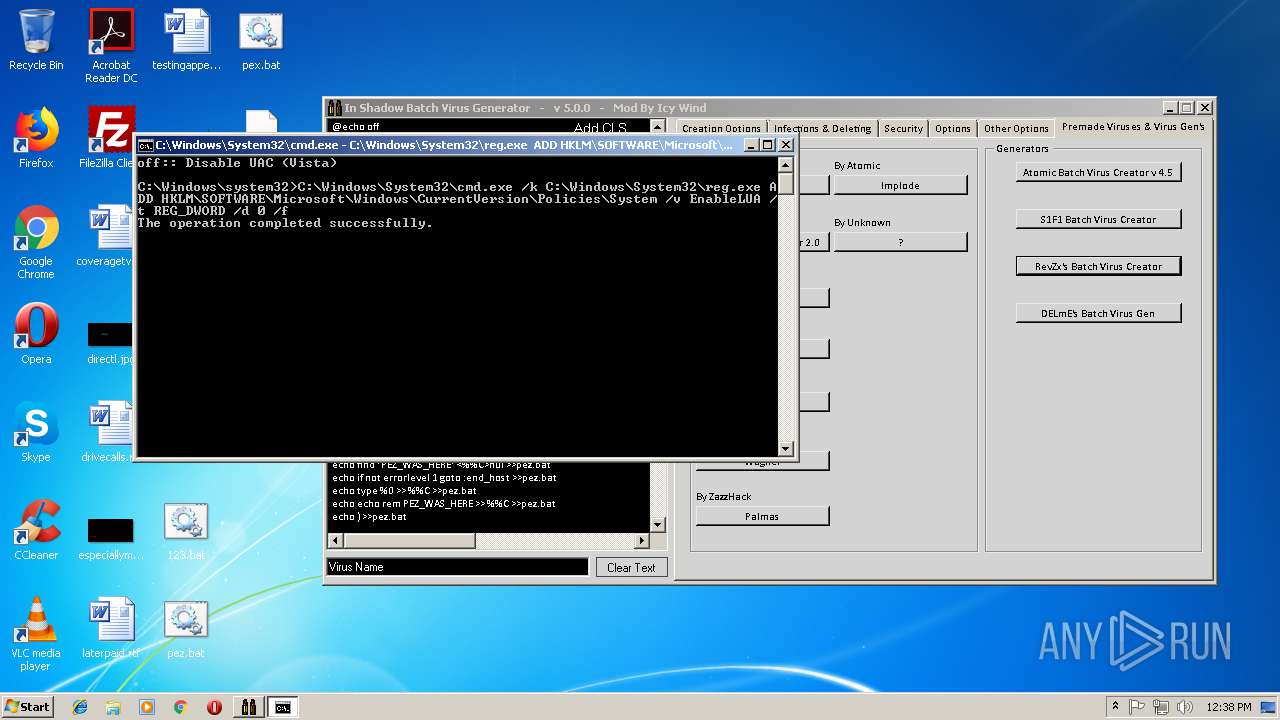Switch to Security tab

pyautogui.click(x=903, y=128)
